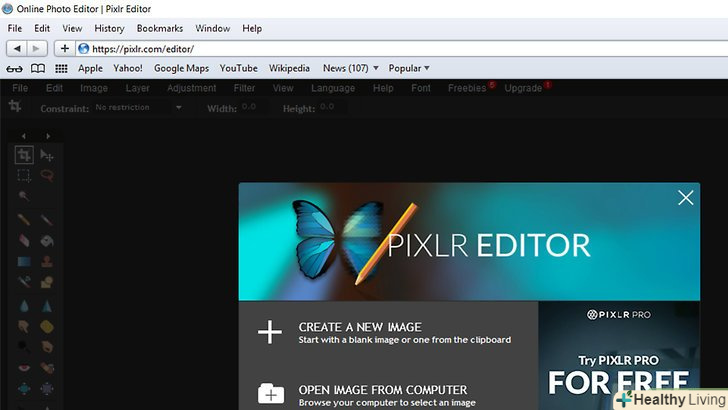Click browser Back button

[17, 48]
